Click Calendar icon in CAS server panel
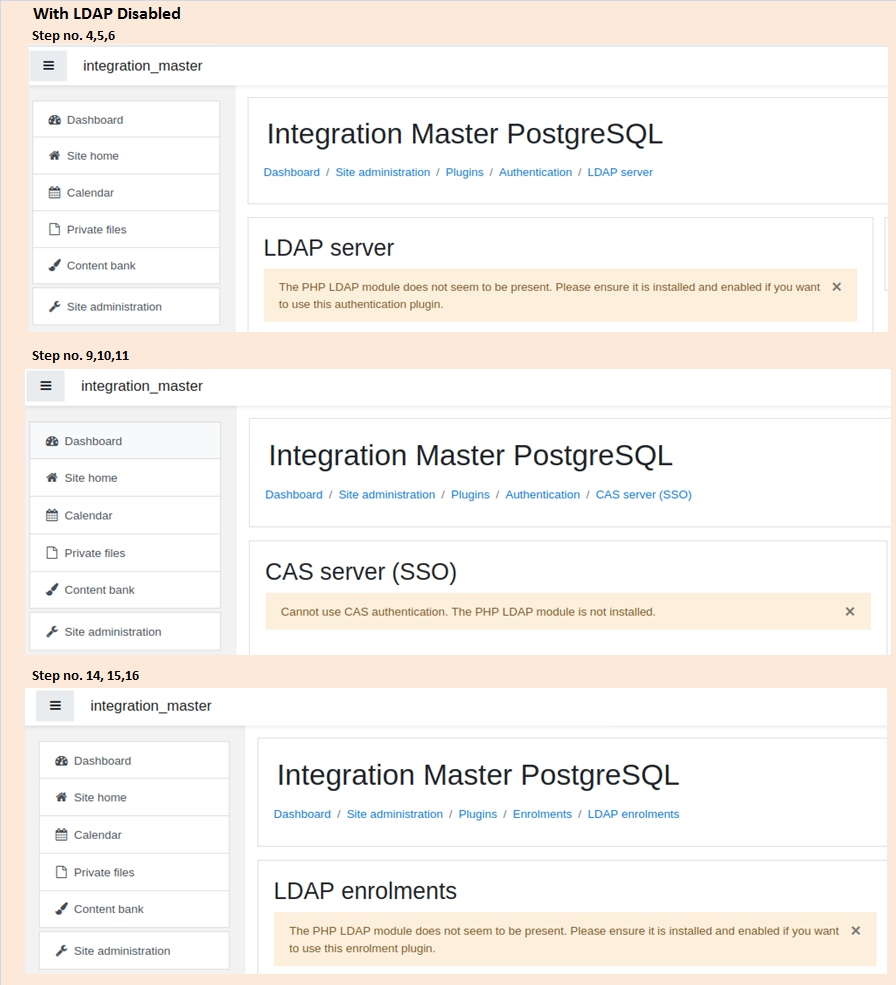Screen dimensions: 896x985 pyautogui.click(x=52, y=515)
